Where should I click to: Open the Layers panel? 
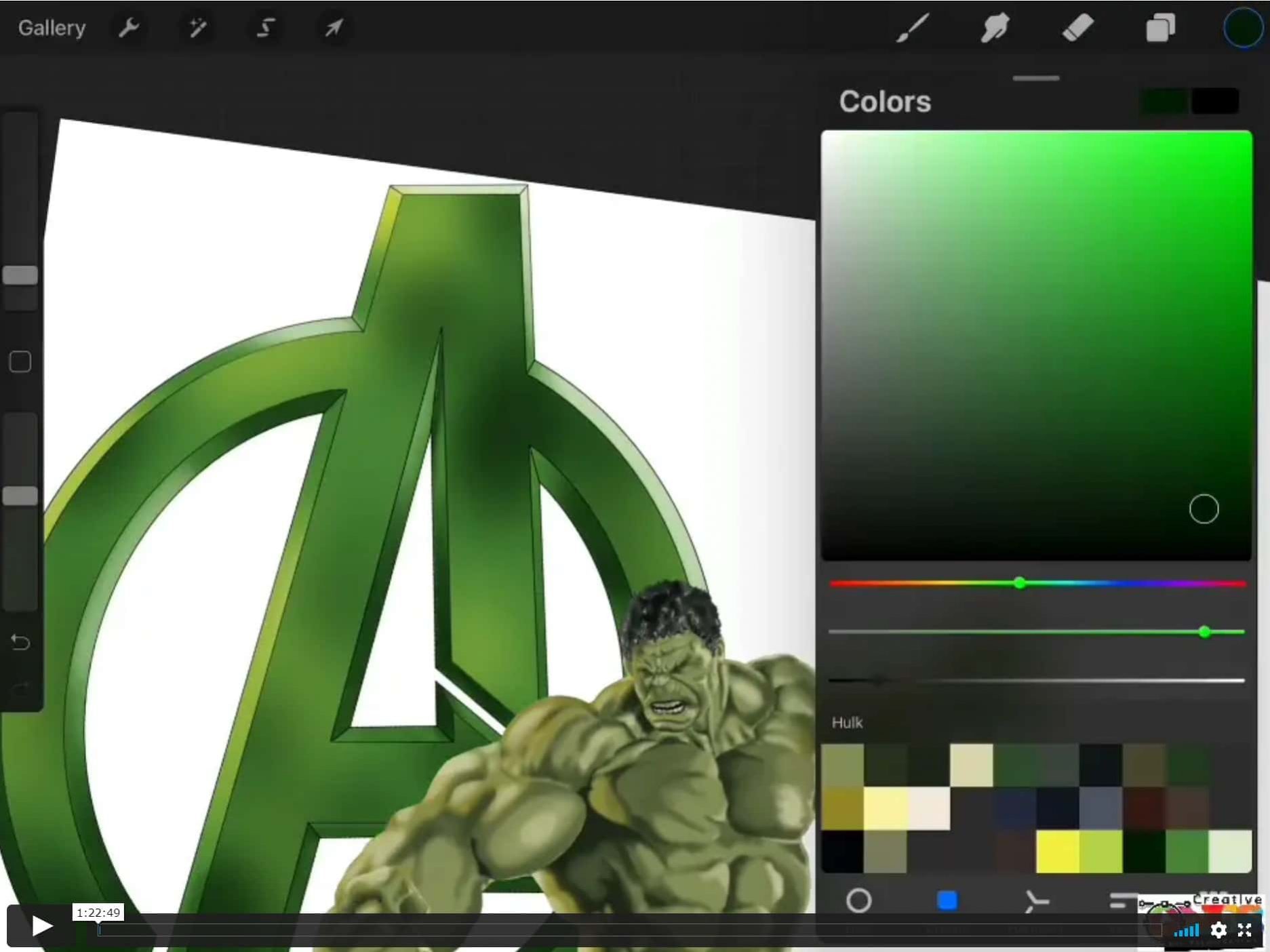click(1160, 28)
